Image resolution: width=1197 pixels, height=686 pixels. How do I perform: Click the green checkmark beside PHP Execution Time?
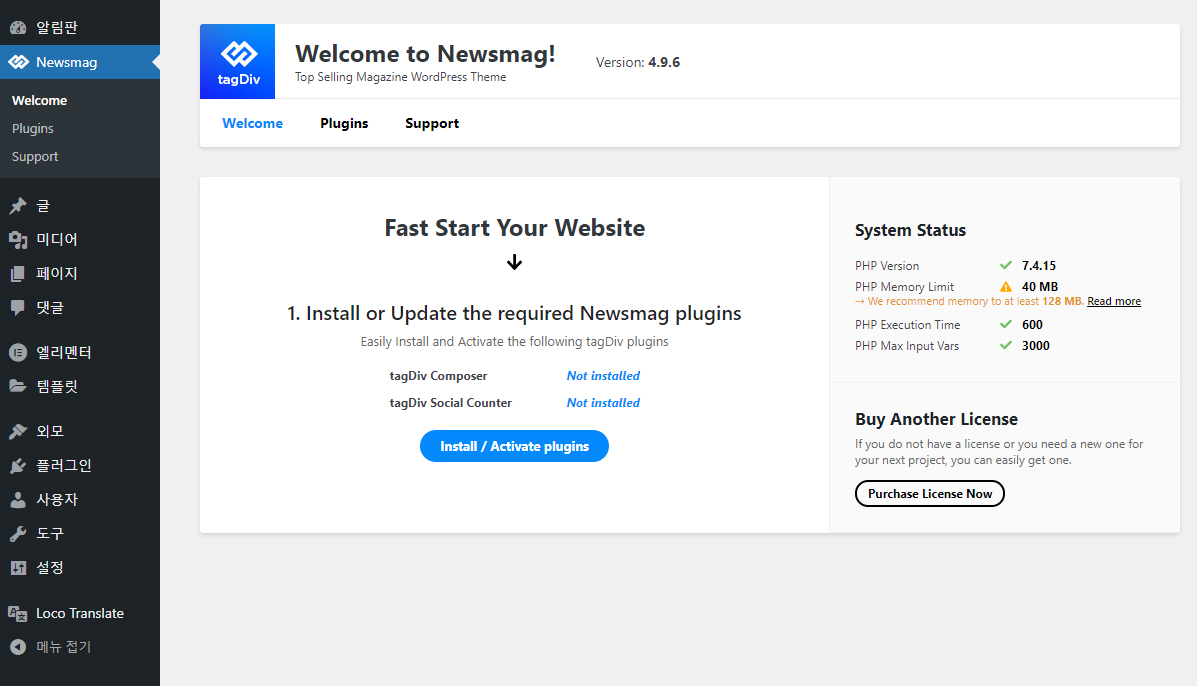(x=1006, y=324)
